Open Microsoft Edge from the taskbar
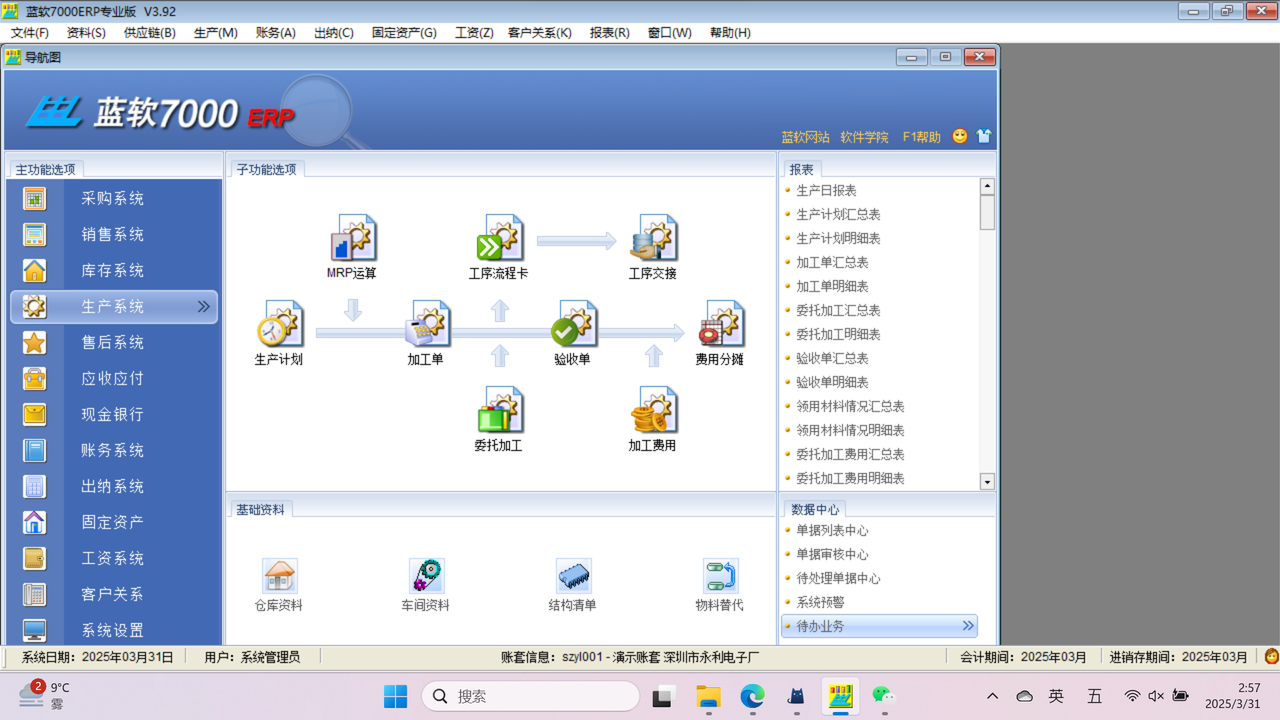The height and width of the screenshot is (720, 1280). click(752, 696)
